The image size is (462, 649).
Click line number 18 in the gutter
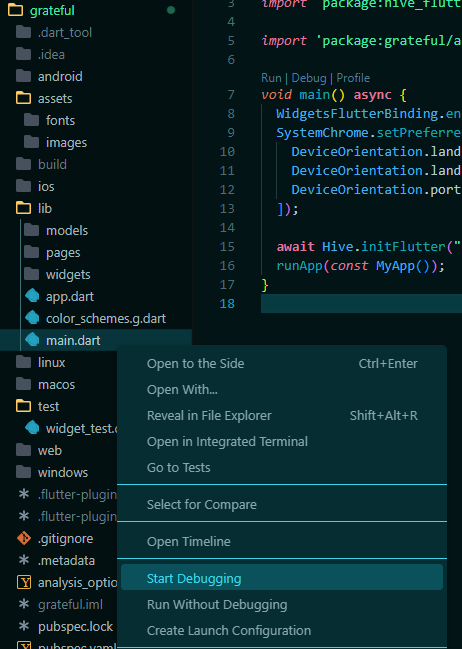pyautogui.click(x=227, y=303)
